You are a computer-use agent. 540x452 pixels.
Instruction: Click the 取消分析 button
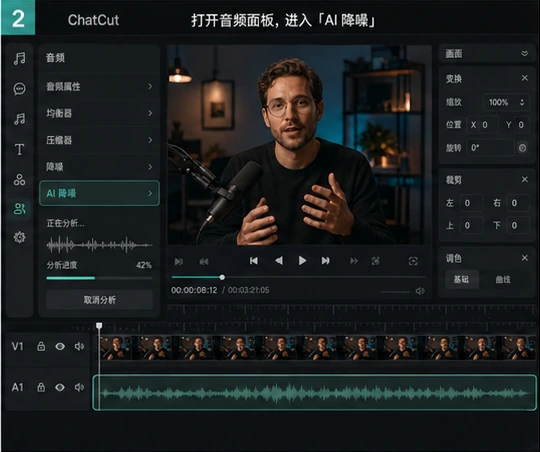click(x=99, y=300)
